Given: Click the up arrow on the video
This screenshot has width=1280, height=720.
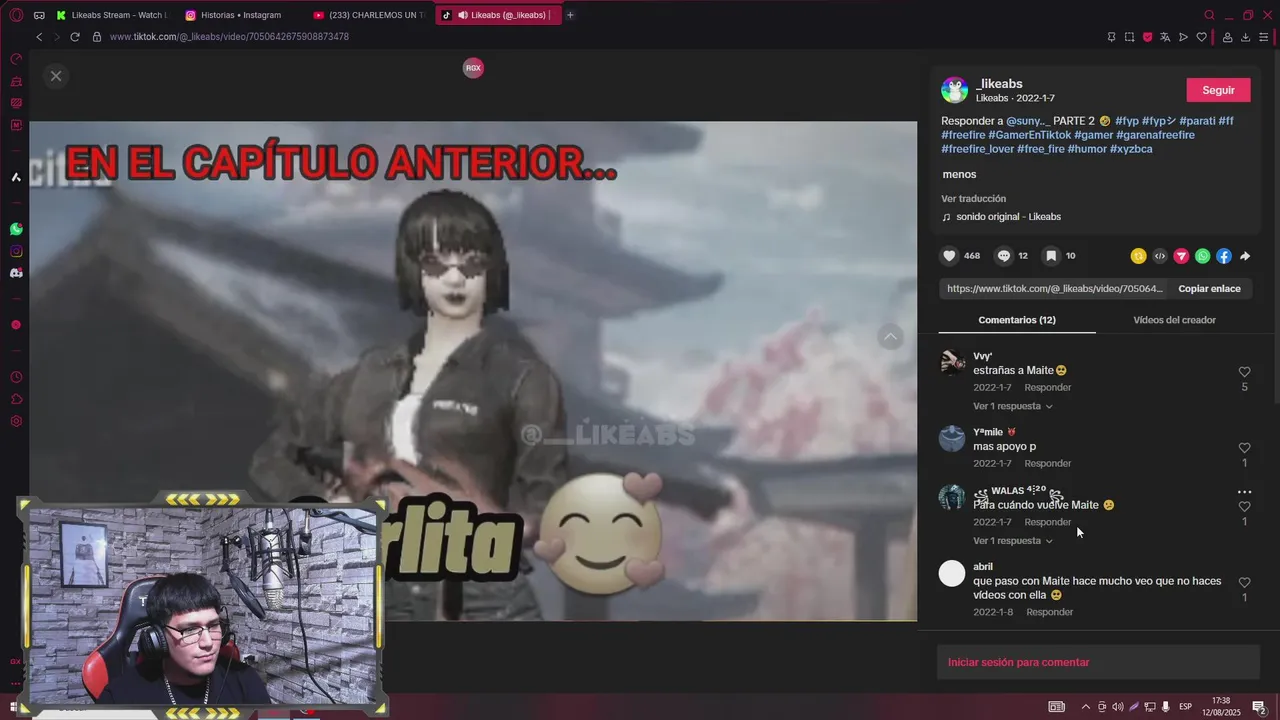Looking at the screenshot, I should tap(890, 337).
